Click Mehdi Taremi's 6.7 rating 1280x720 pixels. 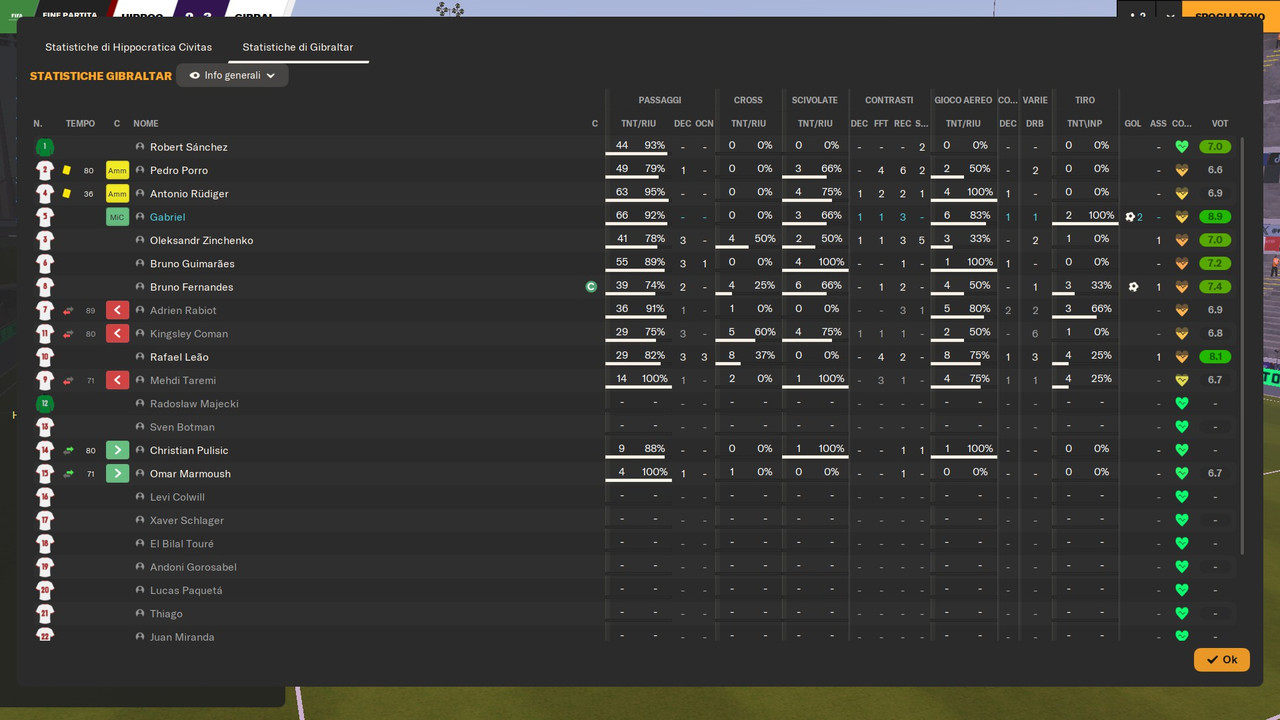point(1215,380)
